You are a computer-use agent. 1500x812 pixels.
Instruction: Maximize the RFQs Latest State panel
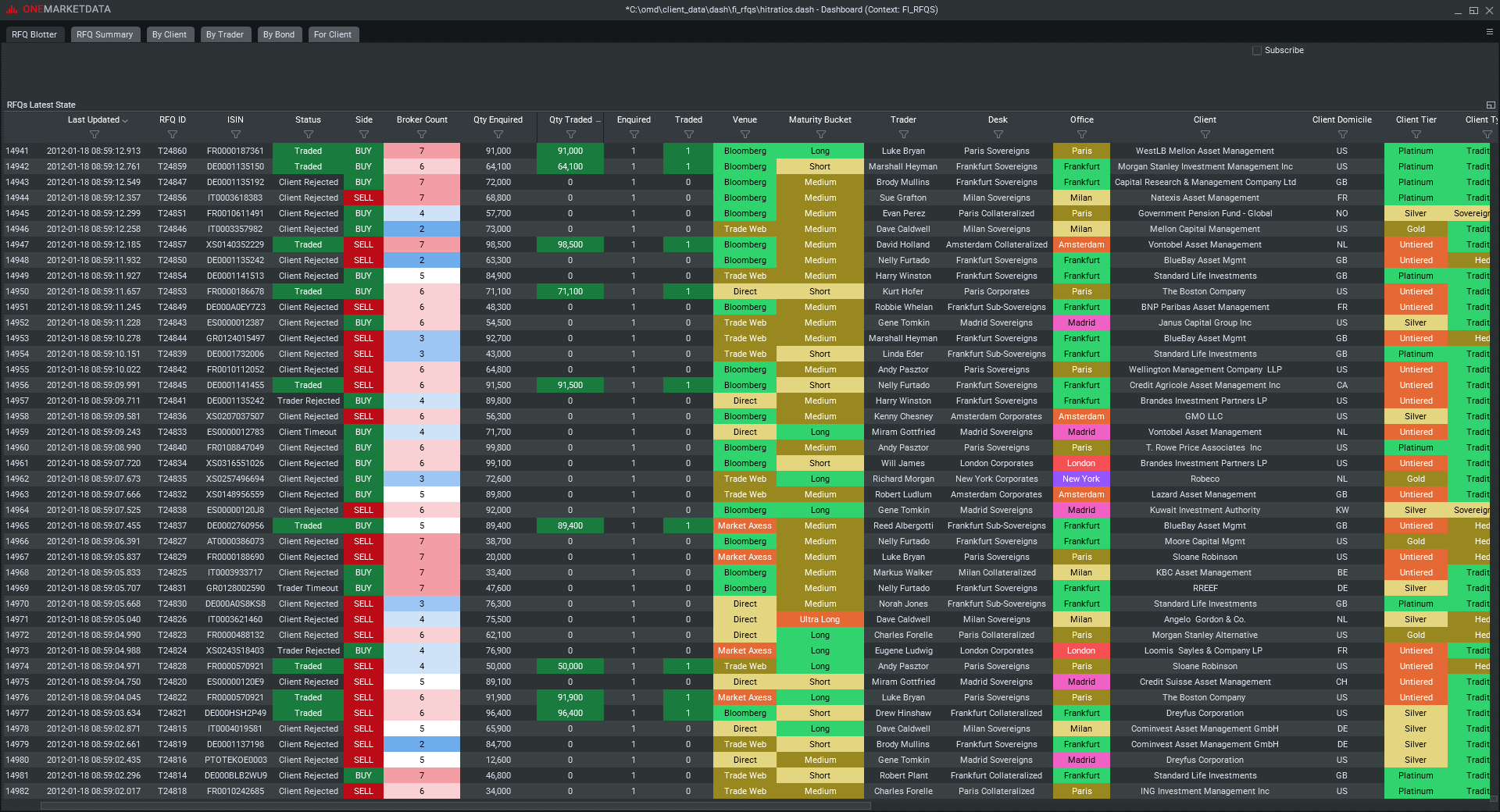(1491, 104)
